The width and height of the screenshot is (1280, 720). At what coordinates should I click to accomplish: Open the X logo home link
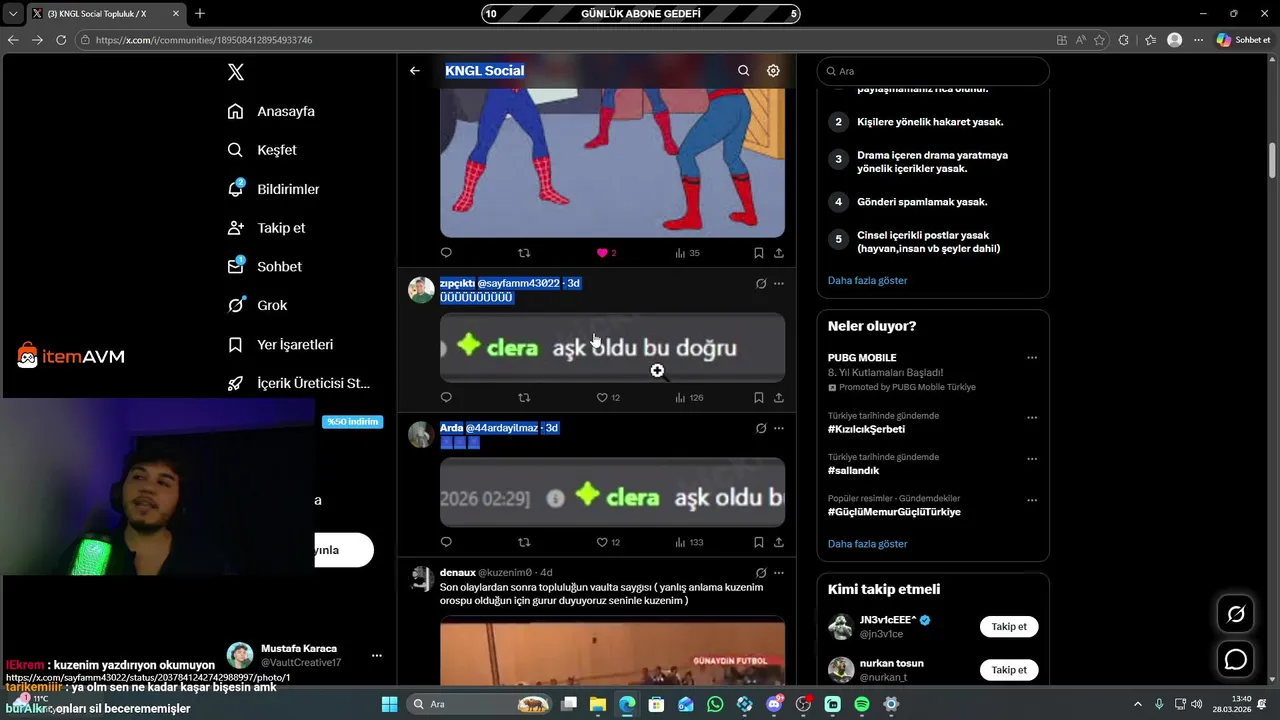(235, 72)
